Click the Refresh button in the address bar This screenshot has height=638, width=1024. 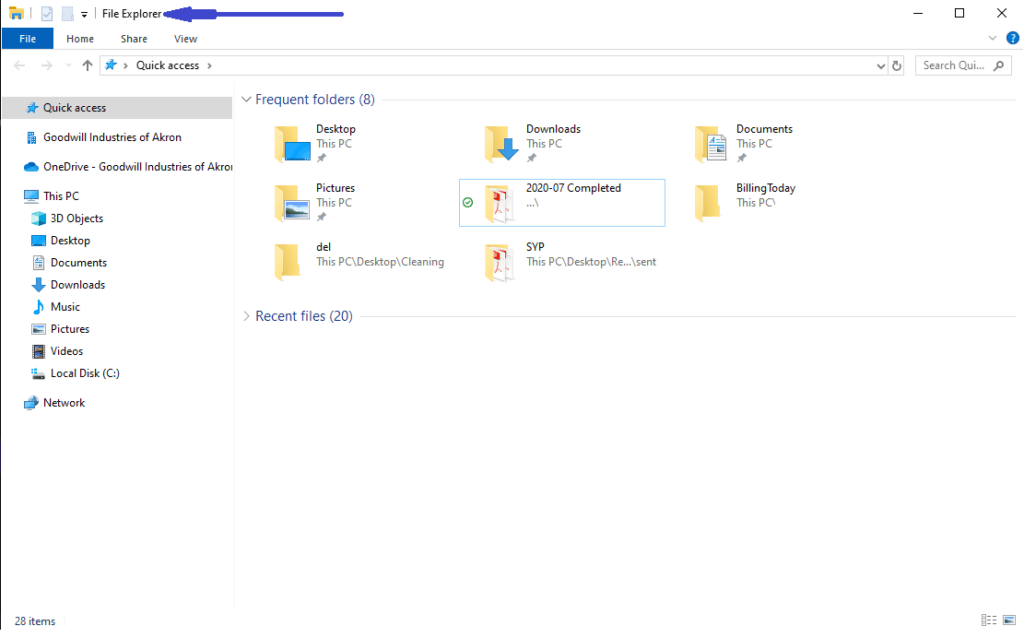pos(896,65)
